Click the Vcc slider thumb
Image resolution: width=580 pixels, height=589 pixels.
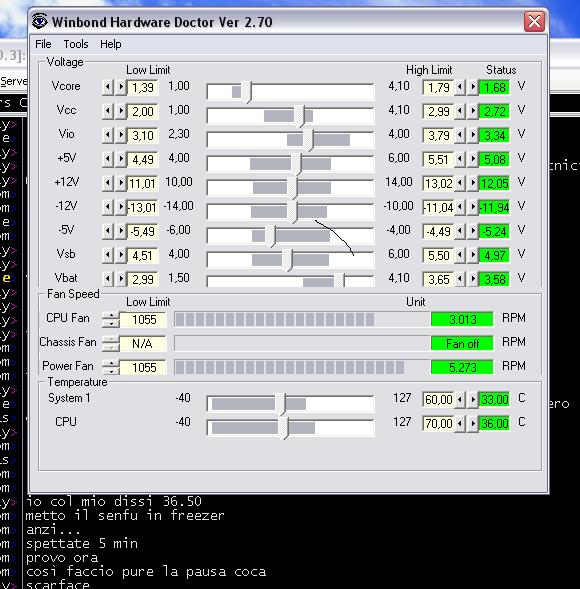[299, 116]
